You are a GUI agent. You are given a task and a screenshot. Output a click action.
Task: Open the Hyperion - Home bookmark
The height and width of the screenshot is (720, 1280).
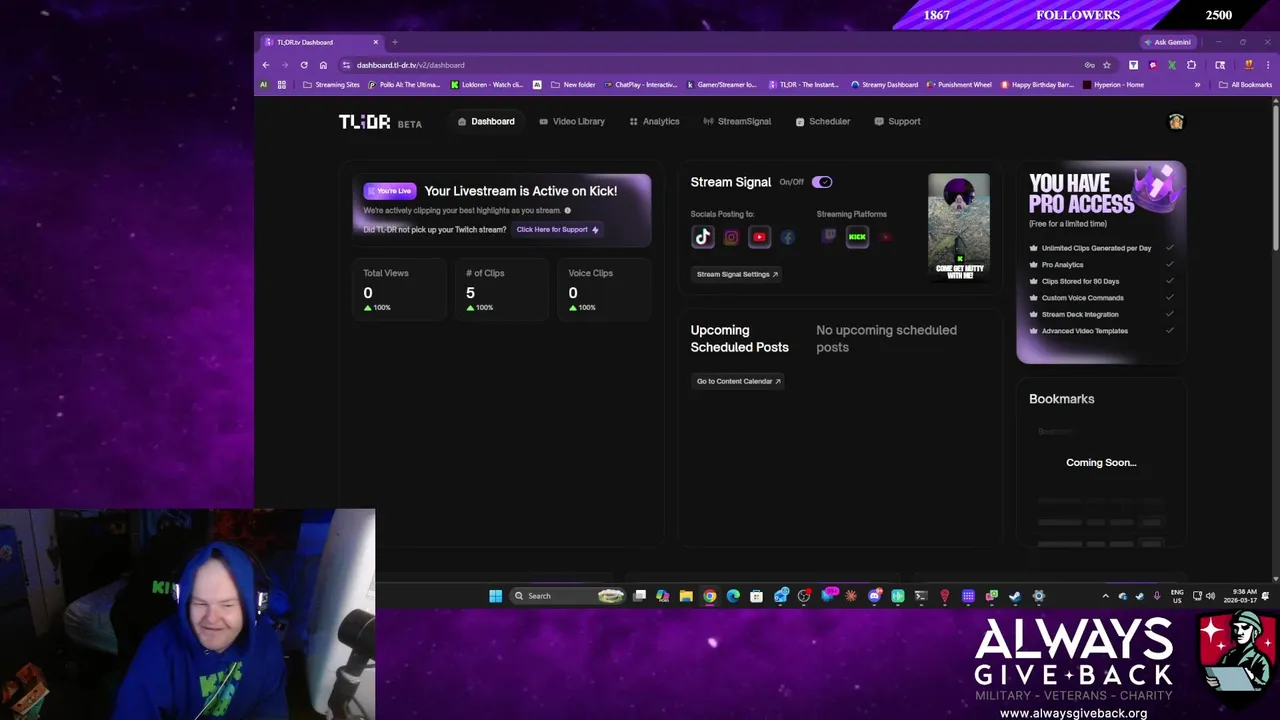(1114, 85)
